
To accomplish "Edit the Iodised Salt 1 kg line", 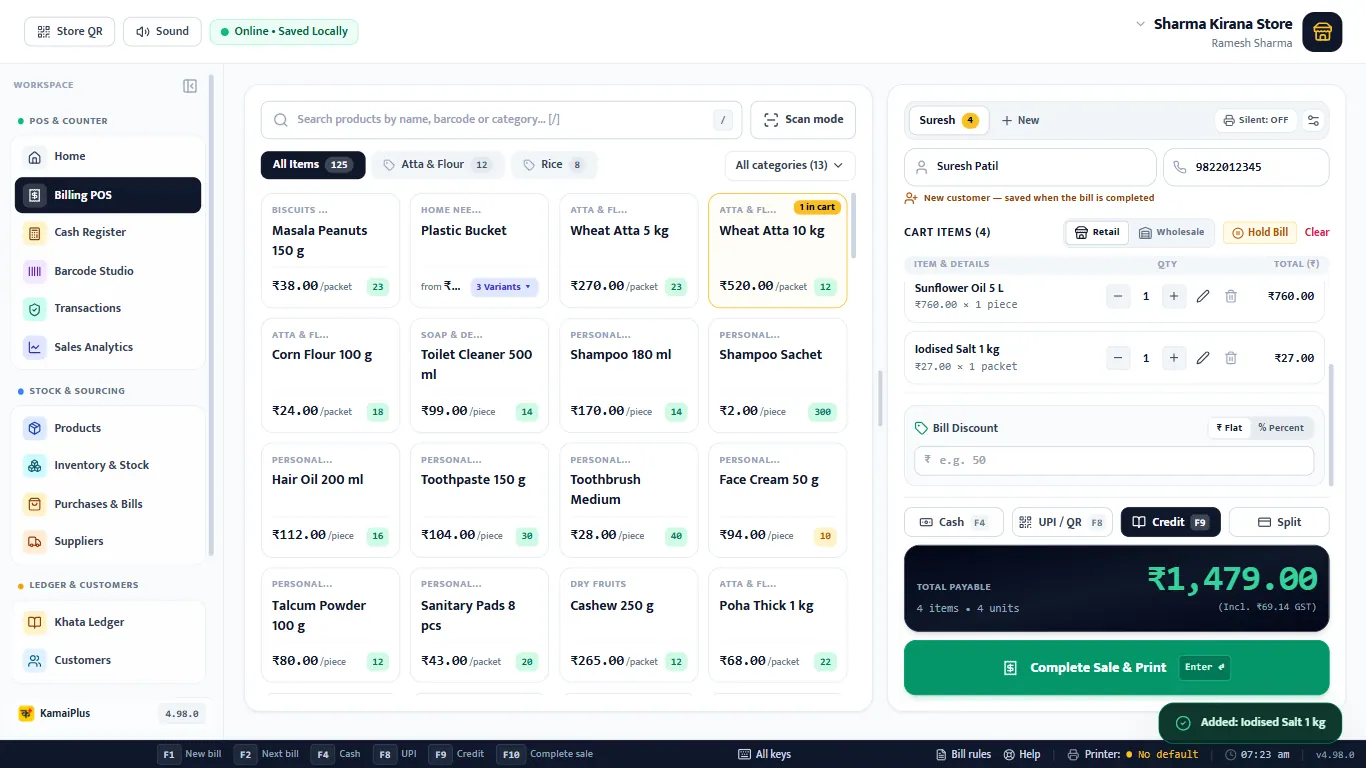I will [1203, 358].
